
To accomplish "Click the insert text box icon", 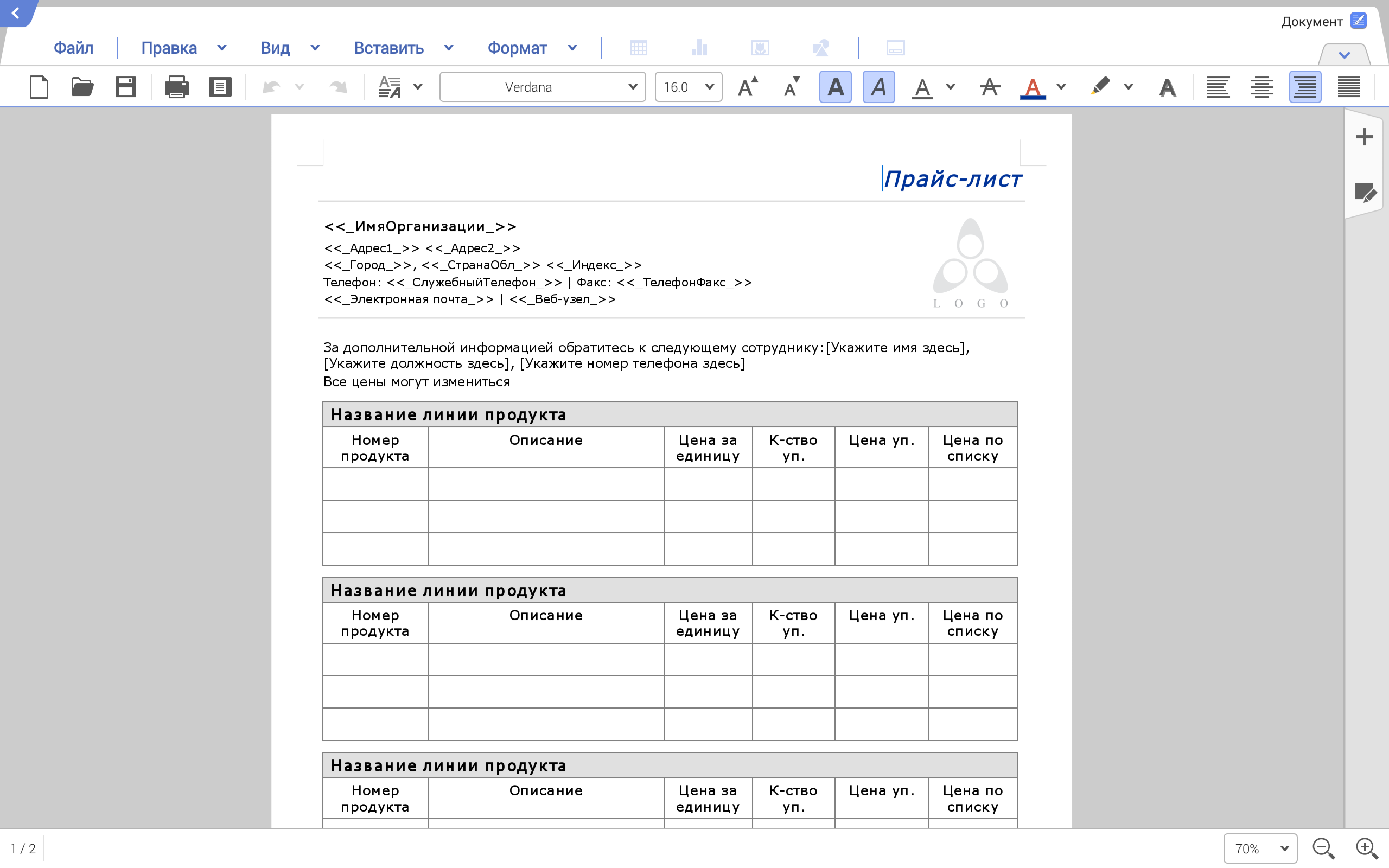I will (895, 48).
